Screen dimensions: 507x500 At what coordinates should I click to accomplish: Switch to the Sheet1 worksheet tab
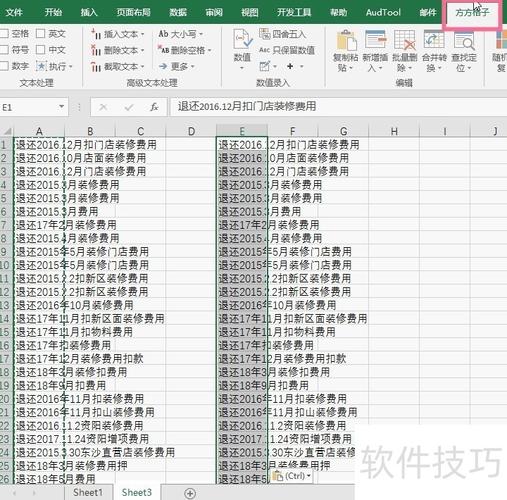[x=88, y=492]
